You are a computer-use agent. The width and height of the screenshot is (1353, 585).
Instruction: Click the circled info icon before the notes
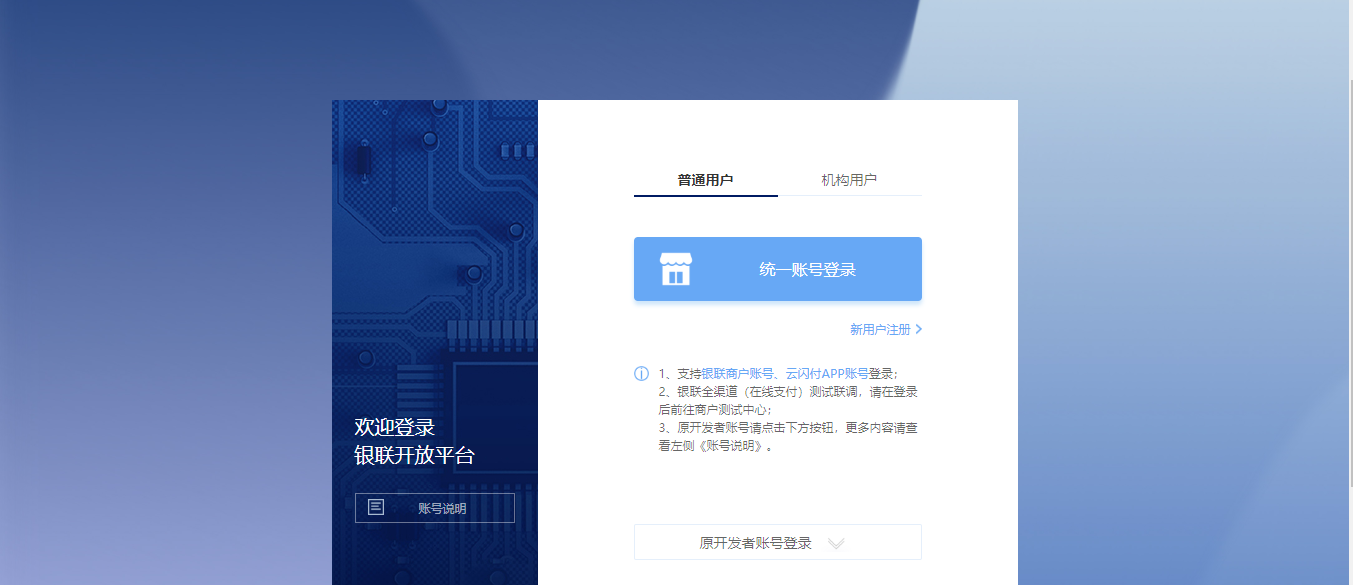click(641, 373)
